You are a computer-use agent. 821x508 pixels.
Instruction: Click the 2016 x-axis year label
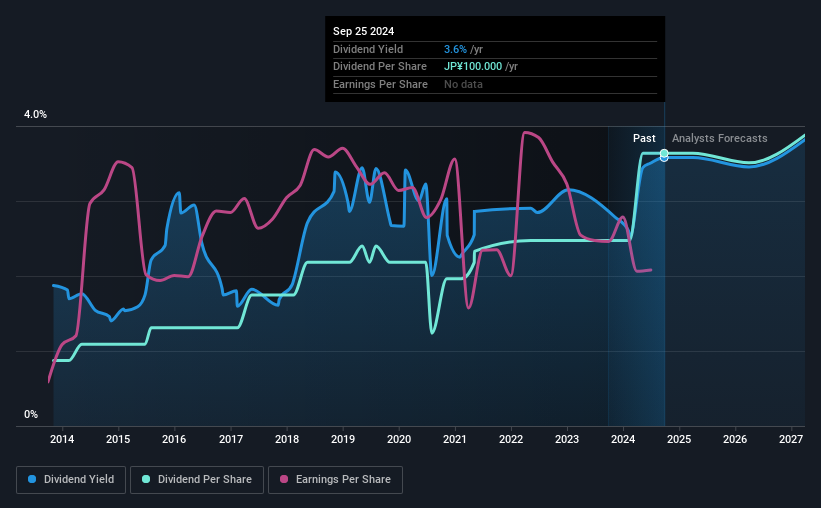coord(174,439)
